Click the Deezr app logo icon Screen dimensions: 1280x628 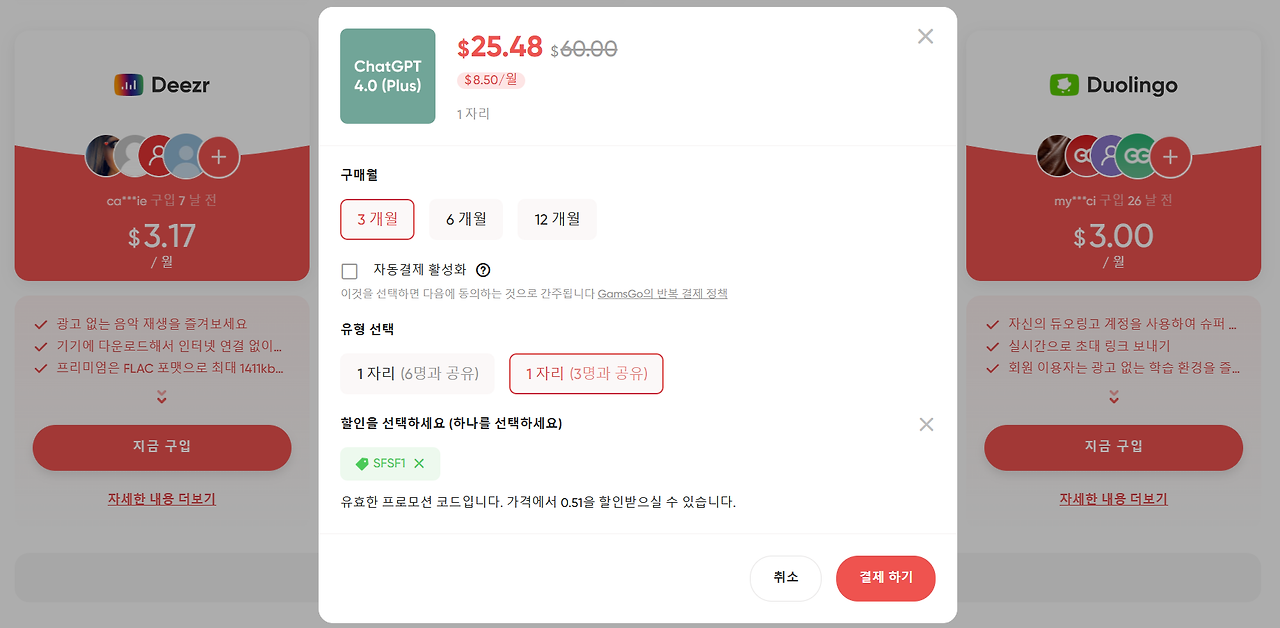point(129,85)
